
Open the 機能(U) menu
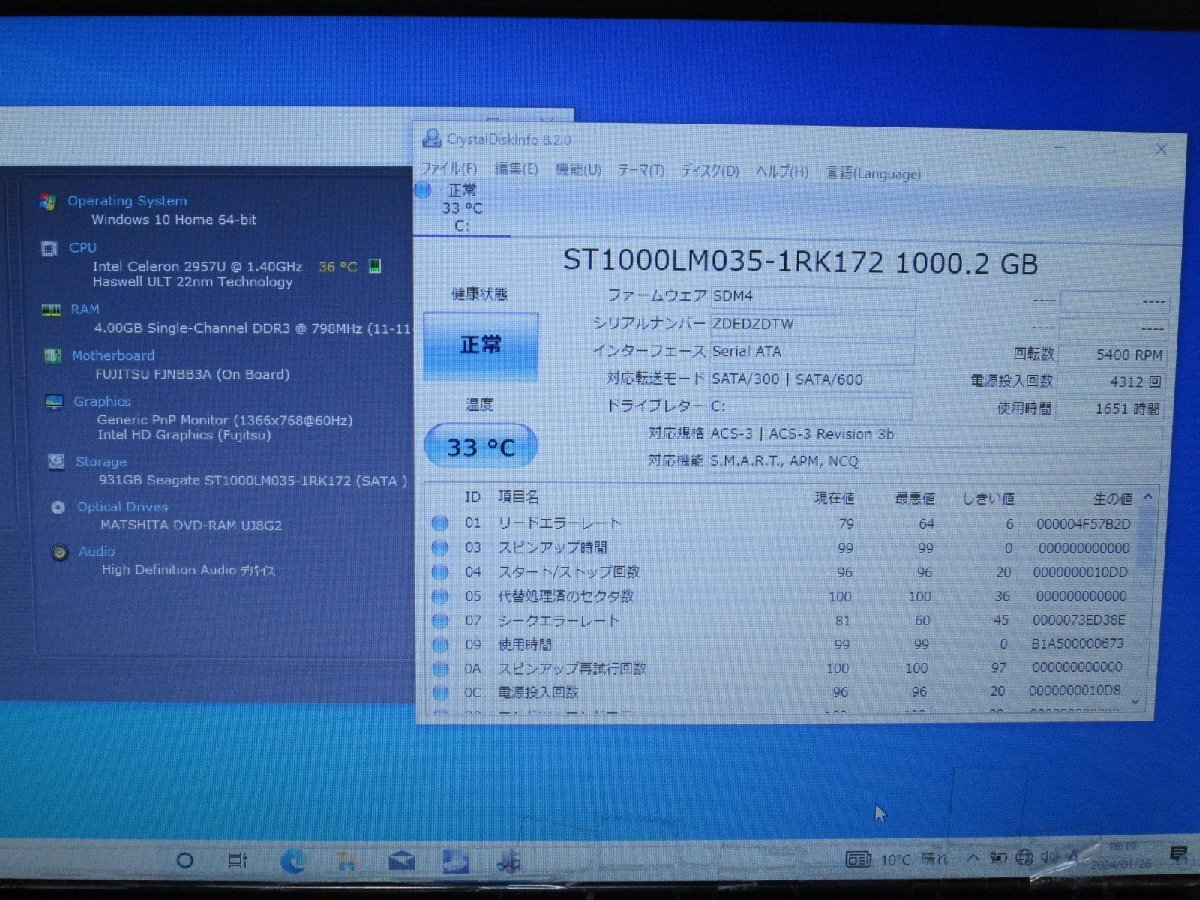point(578,170)
